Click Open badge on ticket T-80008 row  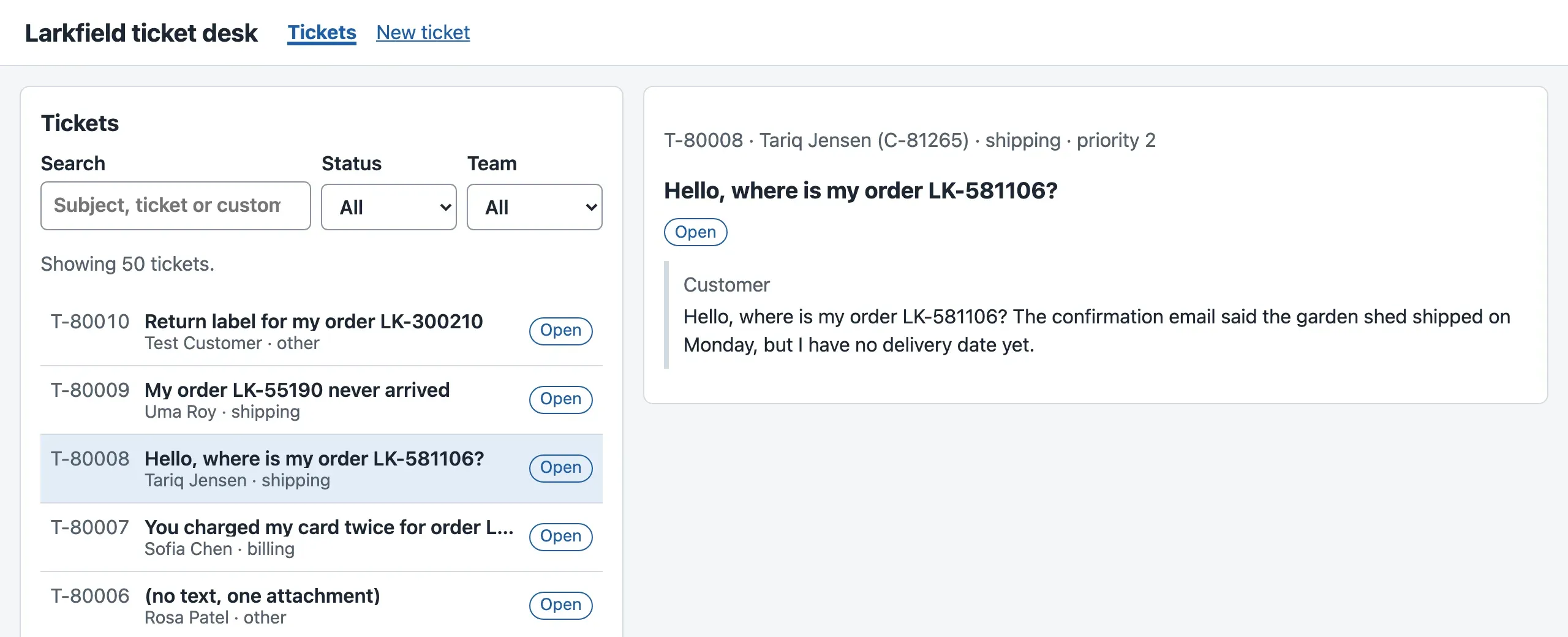pos(560,468)
